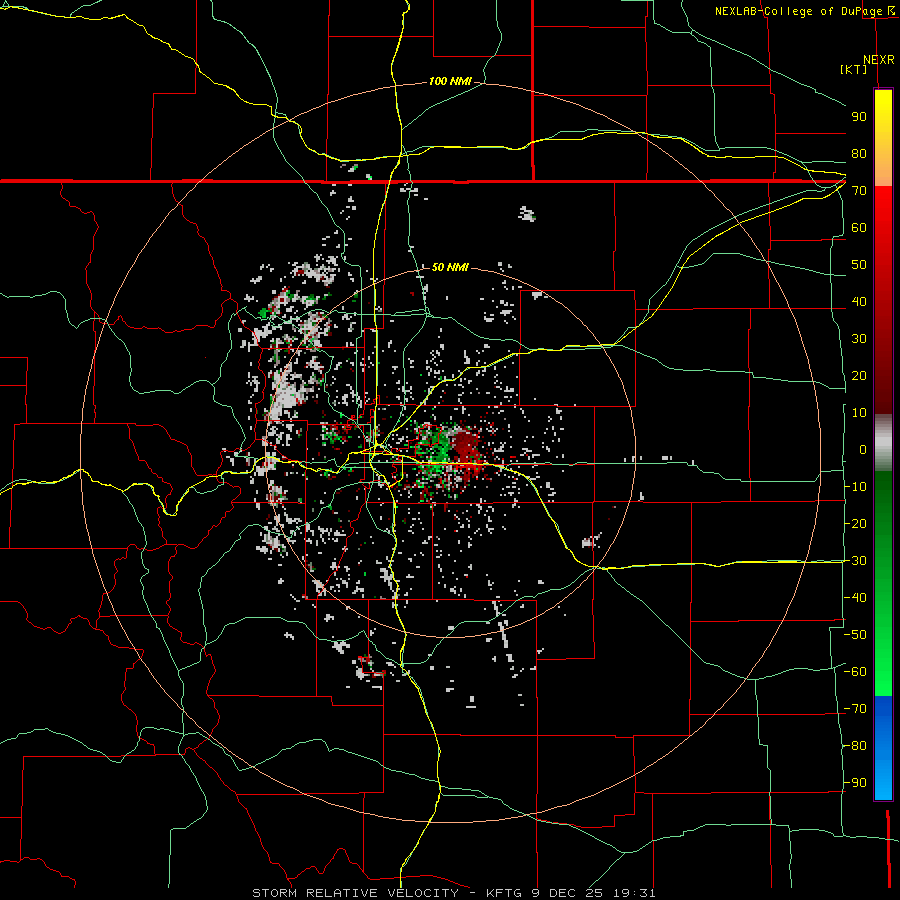Click the [KT] units label

click(854, 69)
